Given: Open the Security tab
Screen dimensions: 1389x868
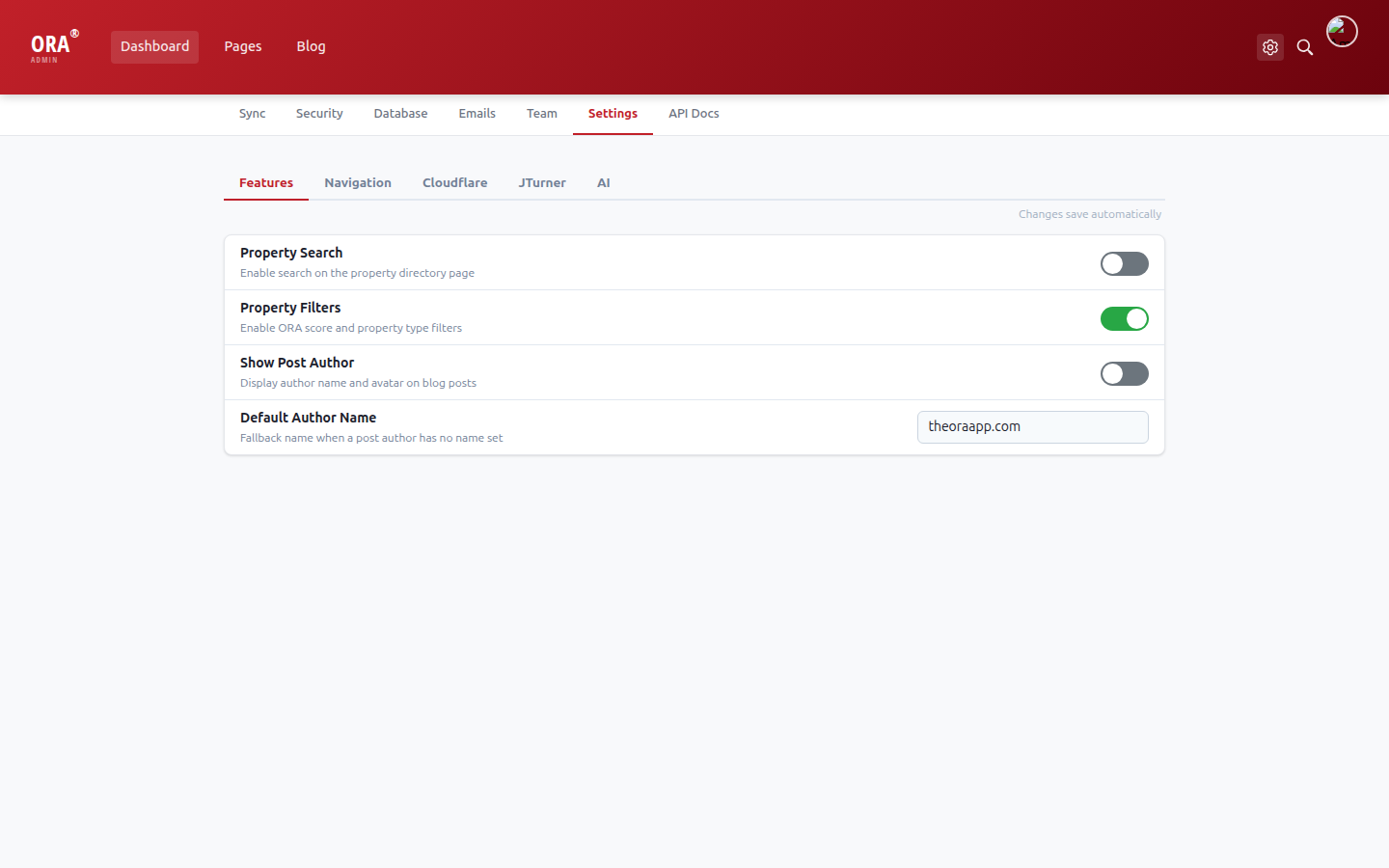Looking at the screenshot, I should pos(319,114).
